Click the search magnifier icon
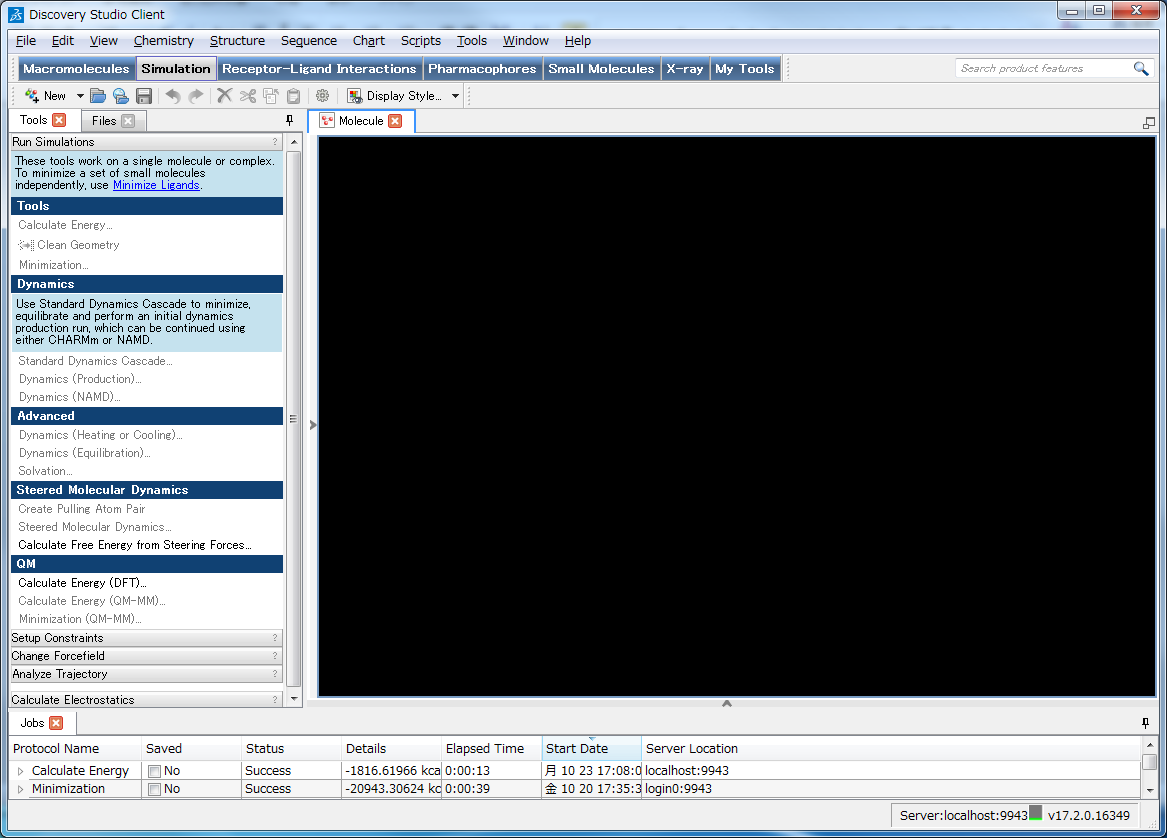This screenshot has height=838, width=1167. click(1141, 68)
